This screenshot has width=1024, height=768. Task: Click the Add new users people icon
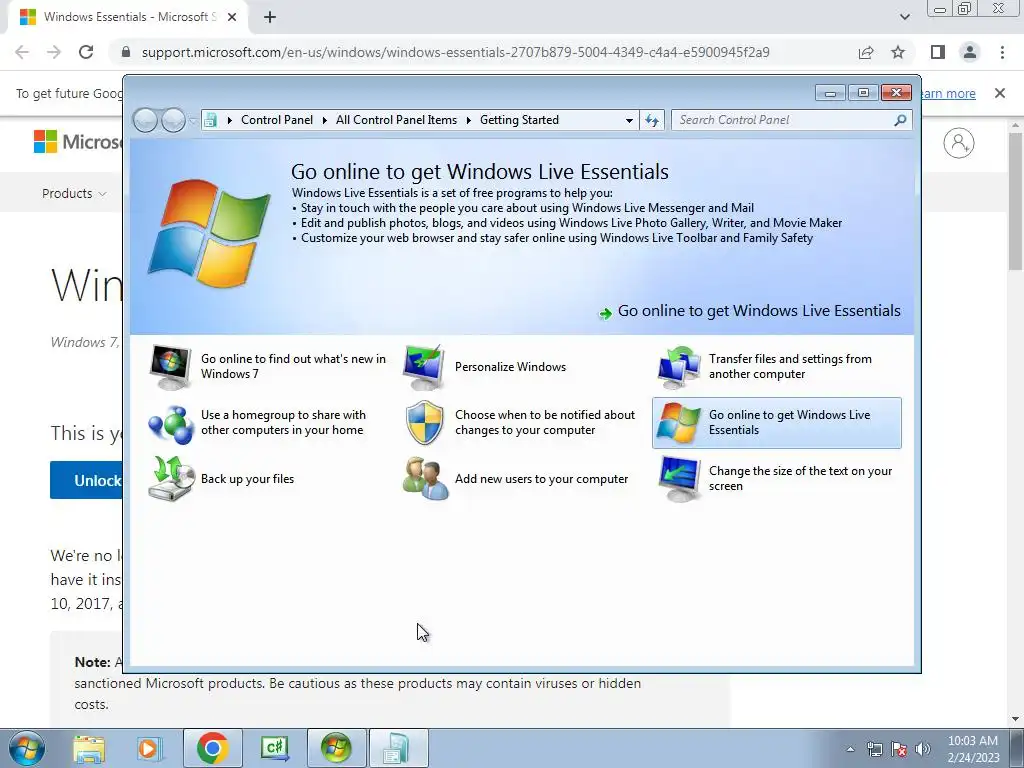point(425,479)
